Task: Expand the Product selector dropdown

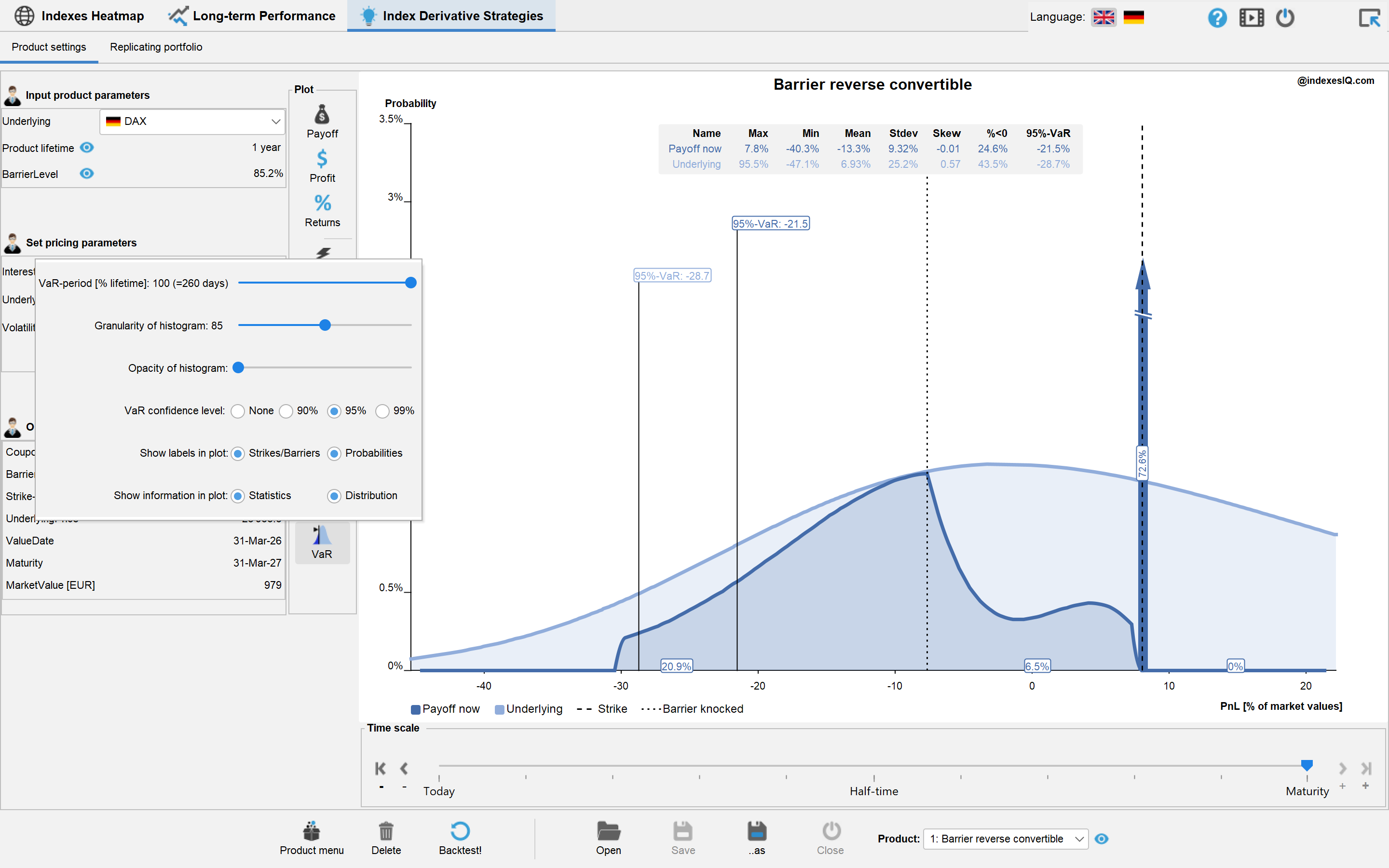Action: point(1005,839)
